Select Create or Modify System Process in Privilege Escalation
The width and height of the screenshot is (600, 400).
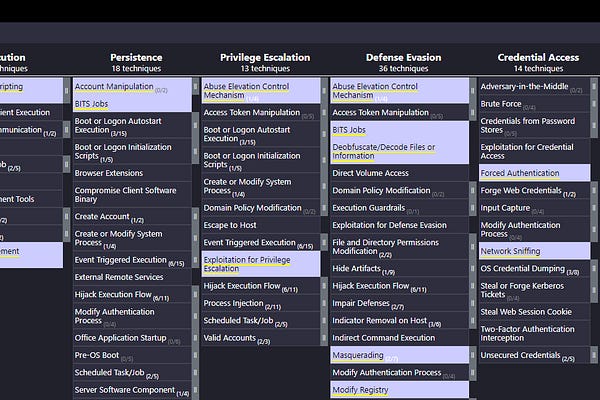click(x=261, y=186)
